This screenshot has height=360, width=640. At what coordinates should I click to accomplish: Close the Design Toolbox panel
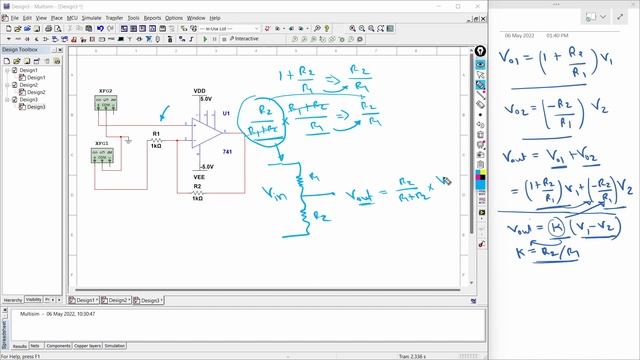[60, 50]
